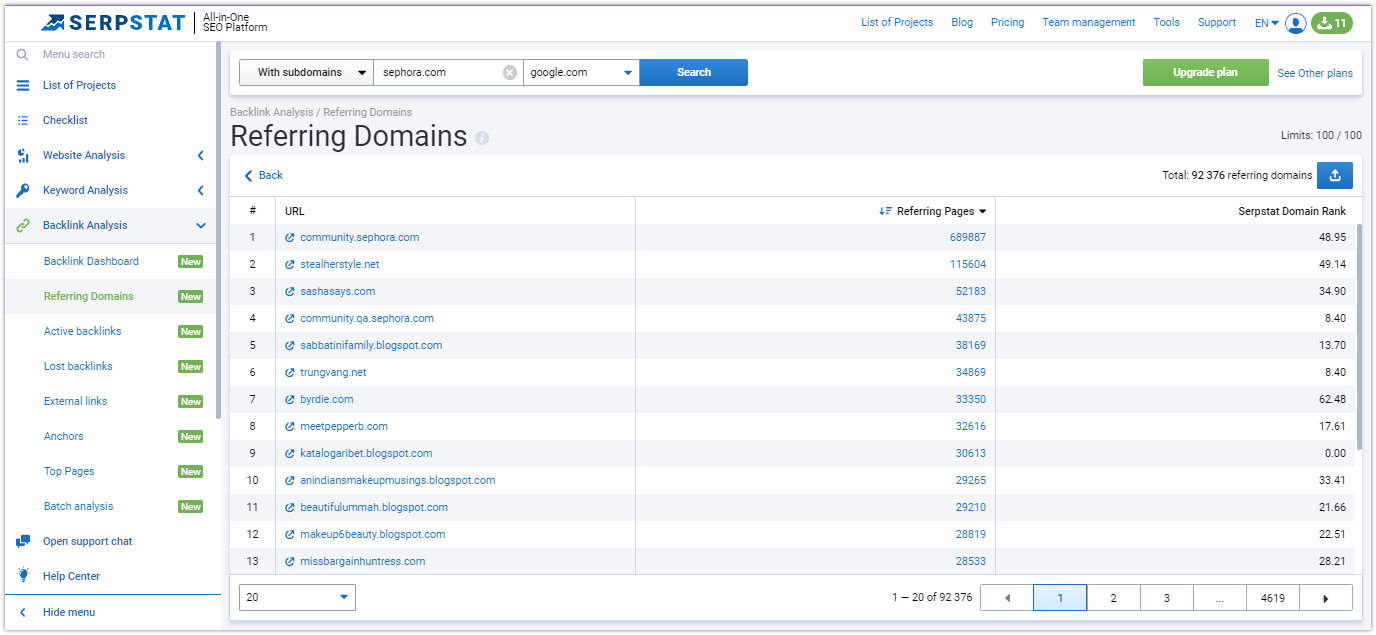Screen dimensions: 1376x635
Task: Open Support in top navigation
Action: click(x=1217, y=22)
